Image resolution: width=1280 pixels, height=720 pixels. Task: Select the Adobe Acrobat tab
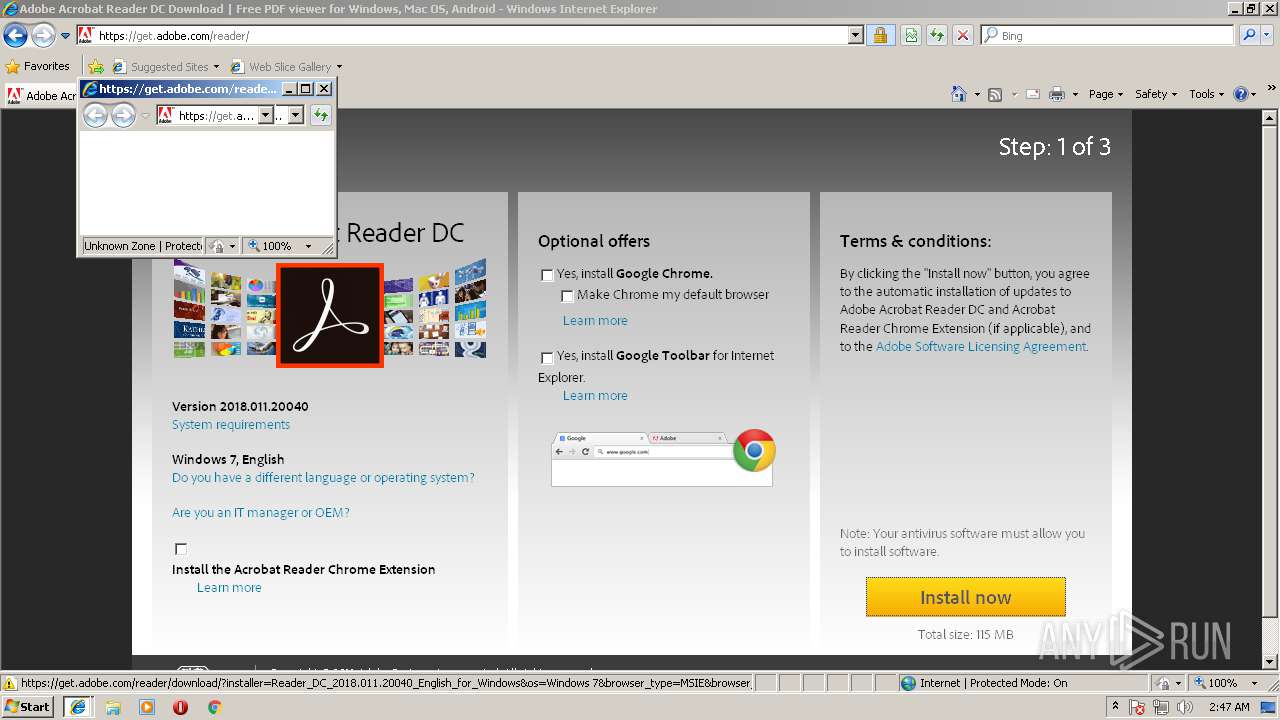pos(42,95)
